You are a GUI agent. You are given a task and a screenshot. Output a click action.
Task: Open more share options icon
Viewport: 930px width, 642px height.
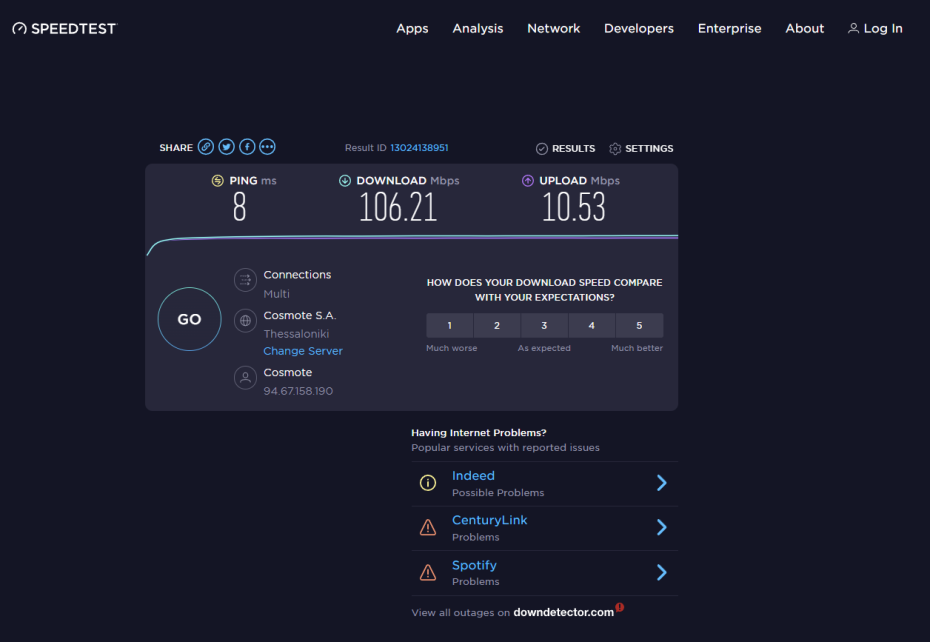coord(267,147)
